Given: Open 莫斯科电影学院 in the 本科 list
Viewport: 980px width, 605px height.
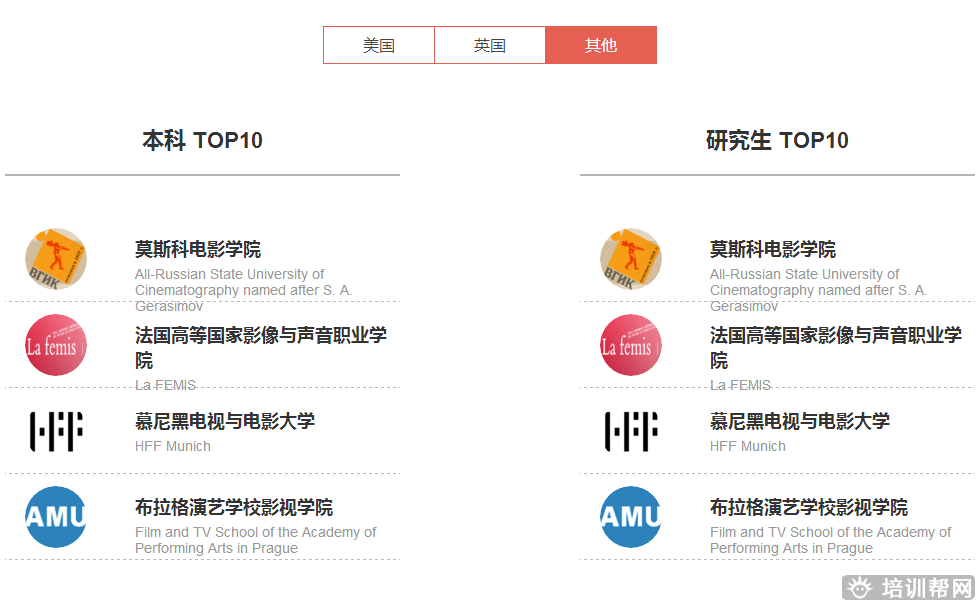Looking at the screenshot, I should coord(198,249).
